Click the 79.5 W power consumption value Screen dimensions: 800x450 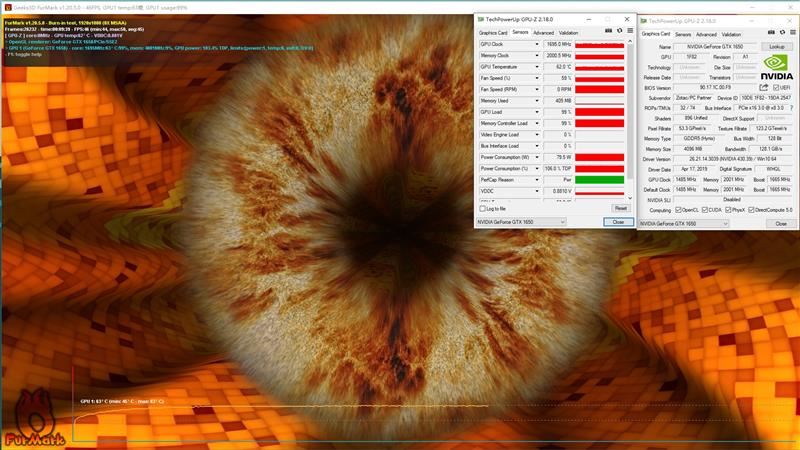point(558,157)
